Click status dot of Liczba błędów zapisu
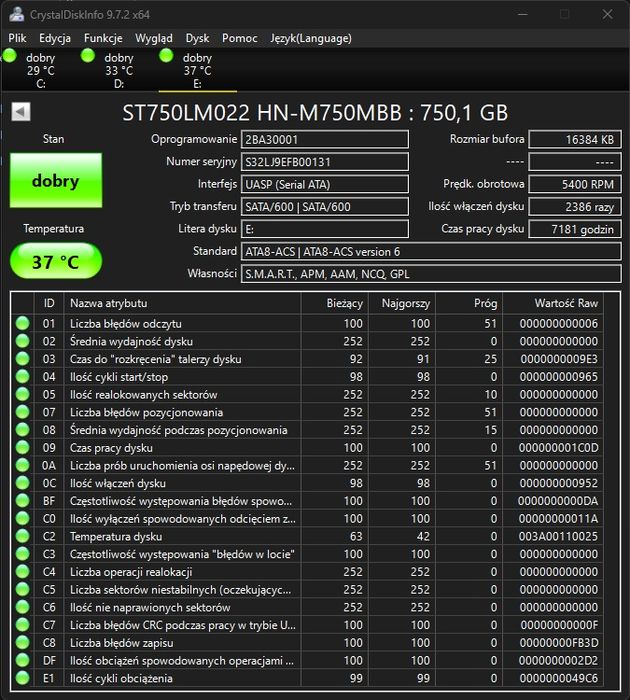This screenshot has height=700, width=630. 22,642
